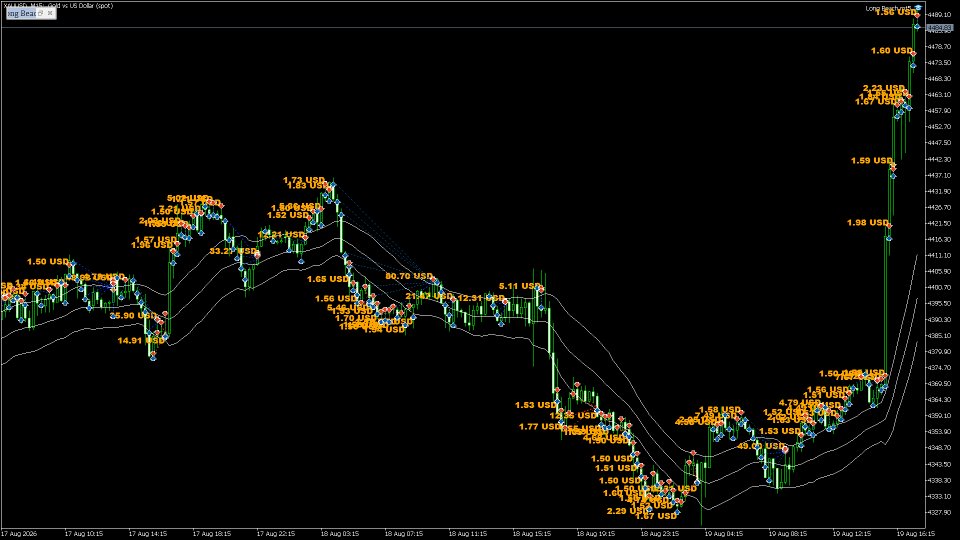Image resolution: width=960 pixels, height=540 pixels.
Task: Click the 1.58 USD profit label
Action: 719,410
